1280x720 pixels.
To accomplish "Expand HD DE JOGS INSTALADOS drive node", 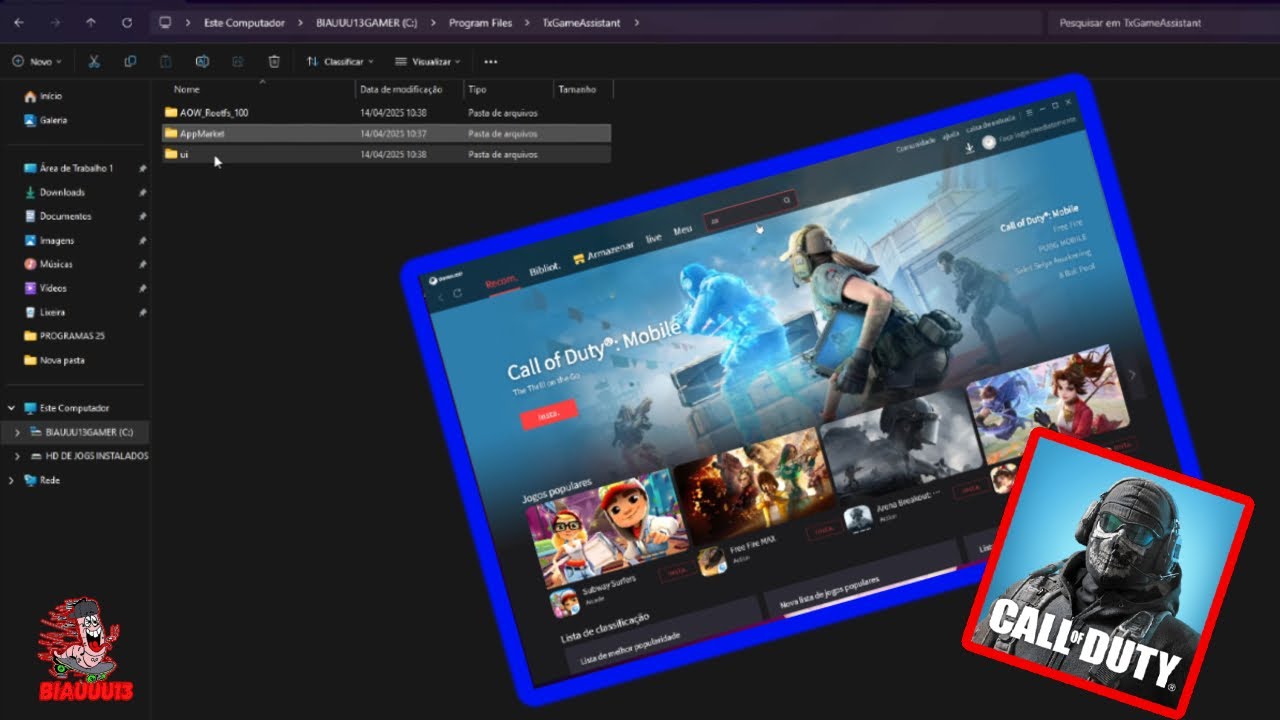I will [x=18, y=456].
